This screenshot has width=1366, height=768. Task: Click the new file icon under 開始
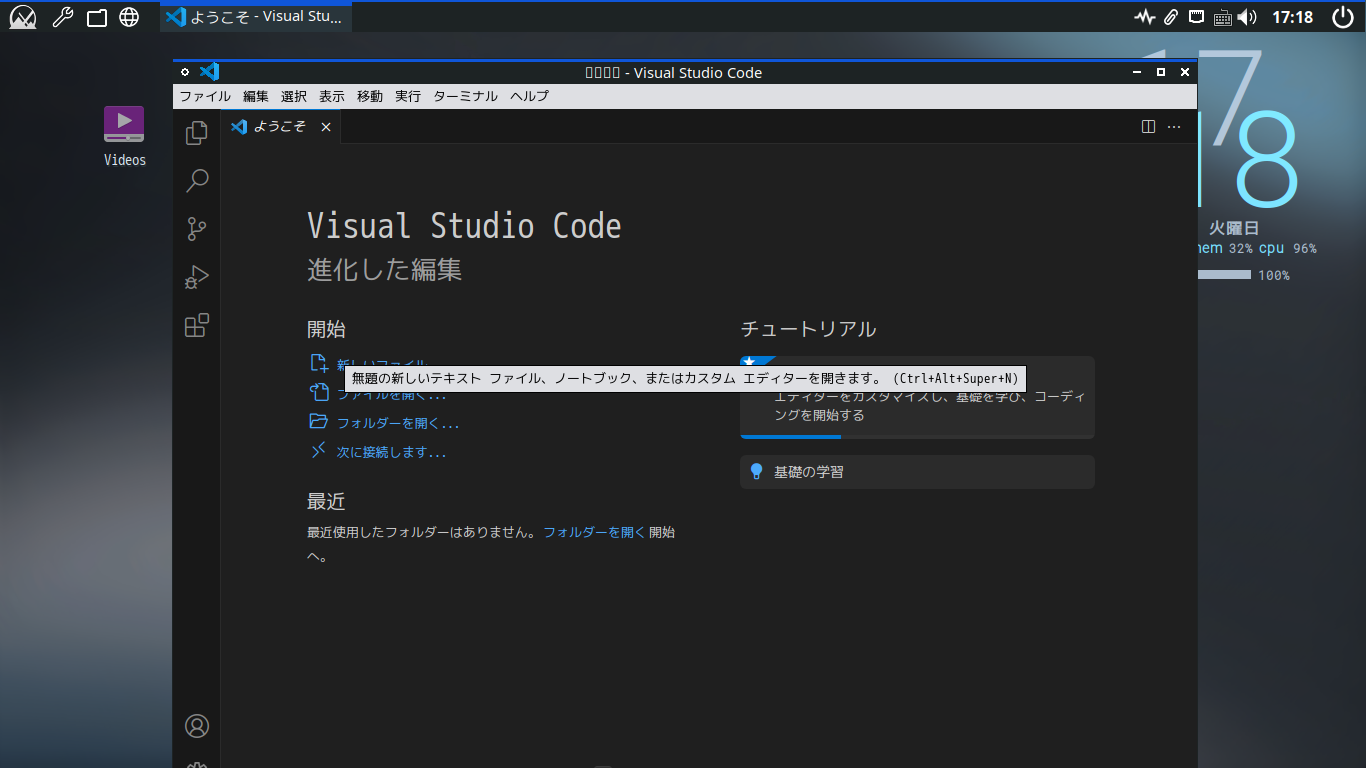(x=319, y=364)
